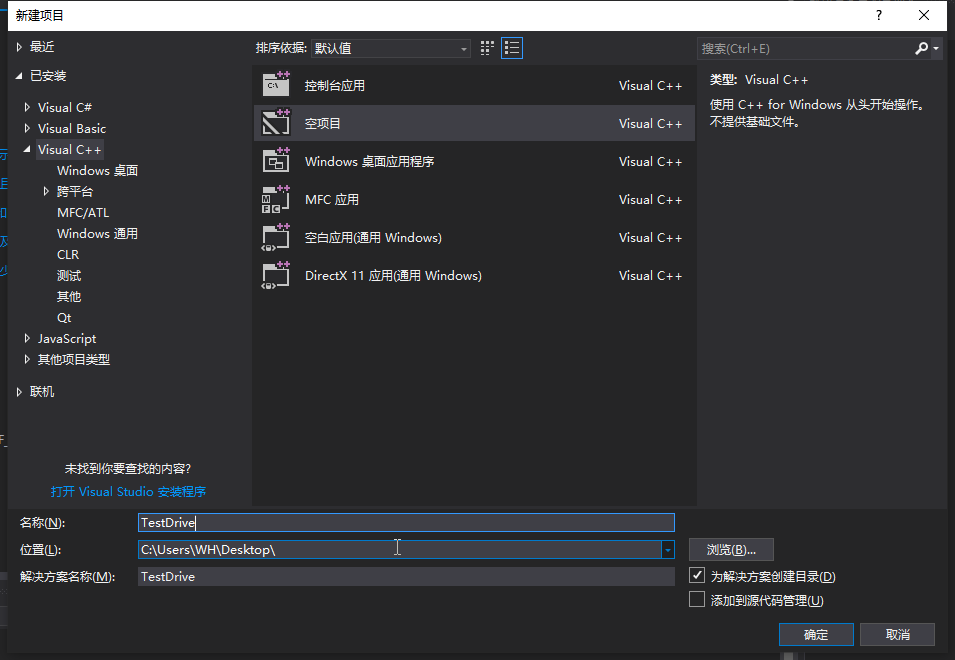Image resolution: width=955 pixels, height=660 pixels.
Task: Click the MFC application template icon
Action: (x=276, y=199)
